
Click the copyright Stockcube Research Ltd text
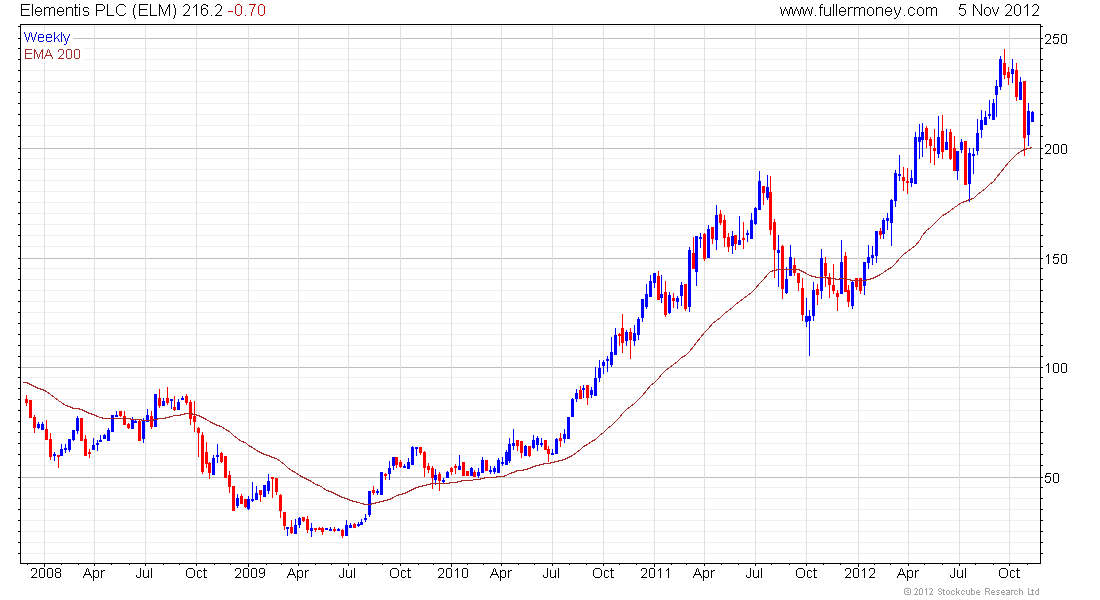pyautogui.click(x=971, y=592)
